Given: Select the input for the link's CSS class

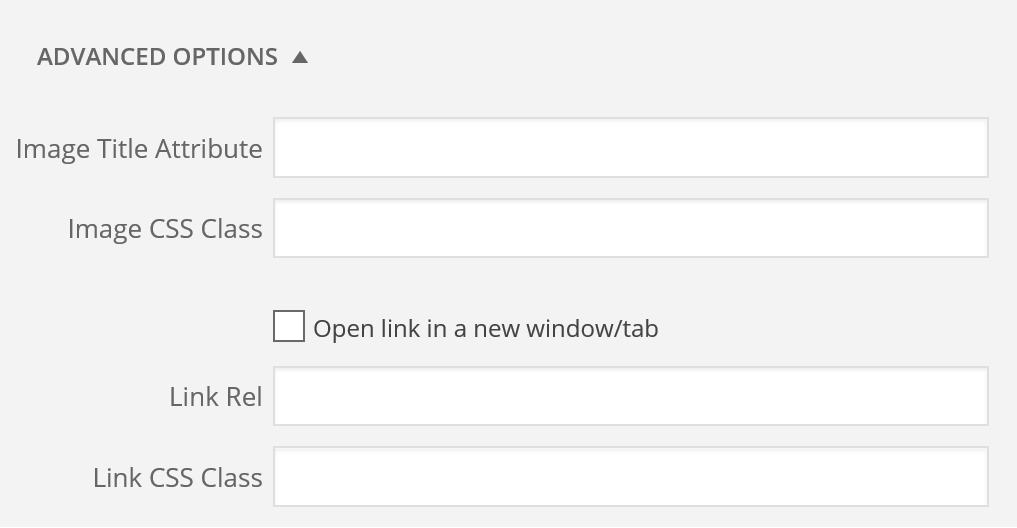Looking at the screenshot, I should click(630, 476).
